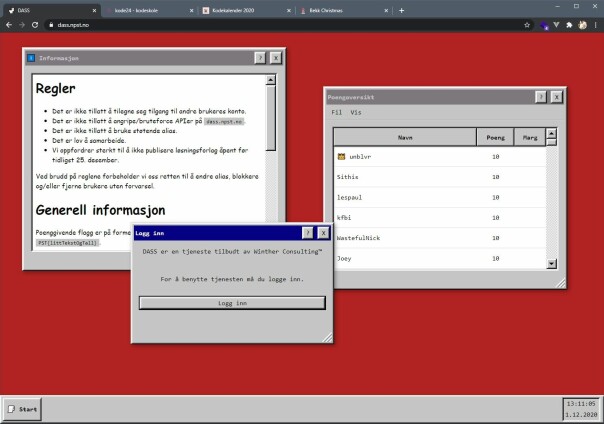Switch to the DASS browser tab

click(52, 10)
